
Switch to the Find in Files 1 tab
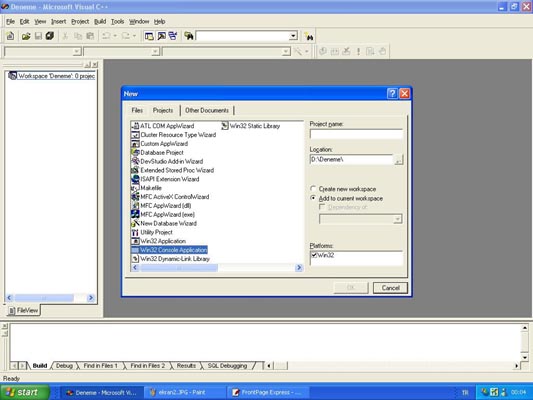[100, 366]
